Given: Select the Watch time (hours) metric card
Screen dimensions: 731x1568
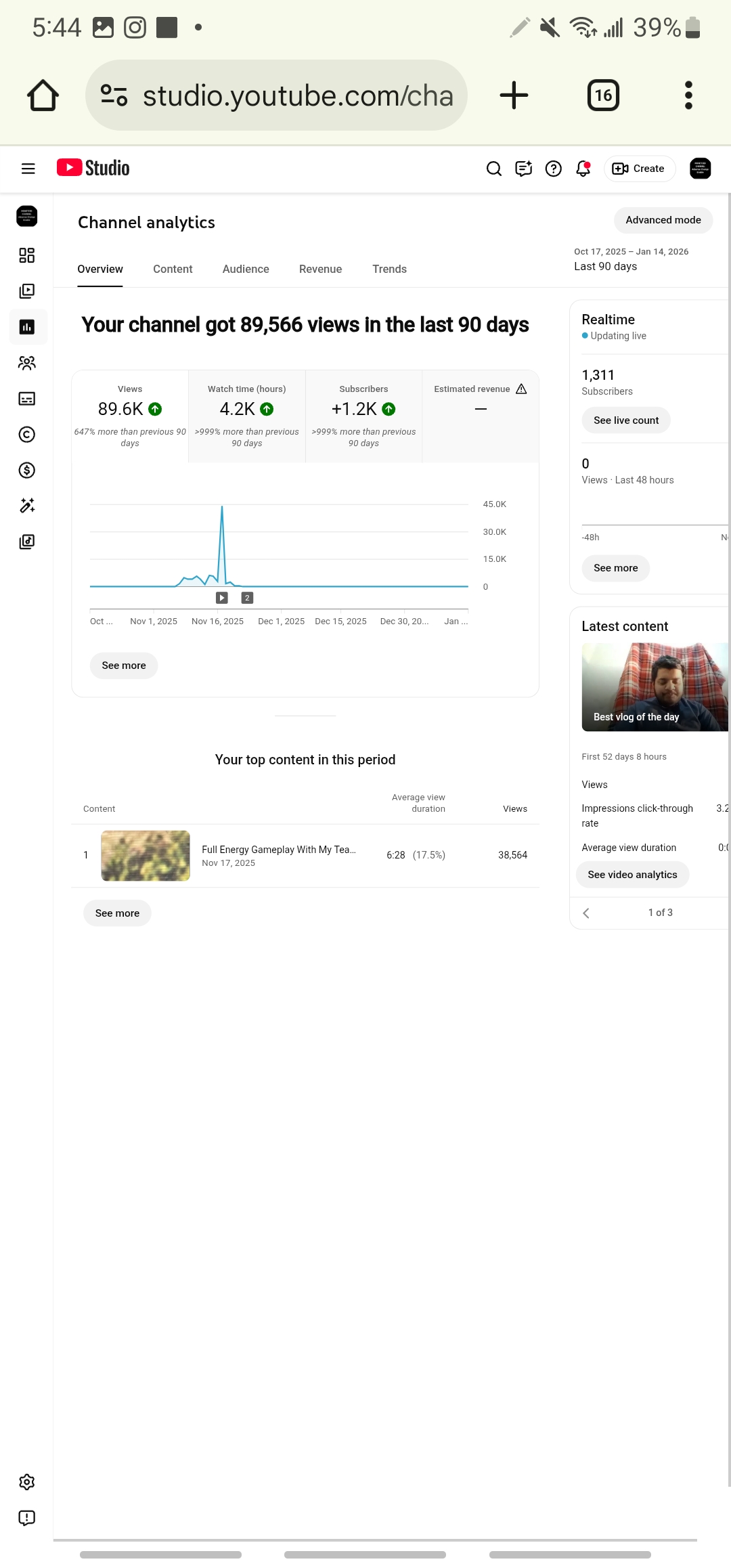Looking at the screenshot, I should click(x=247, y=416).
